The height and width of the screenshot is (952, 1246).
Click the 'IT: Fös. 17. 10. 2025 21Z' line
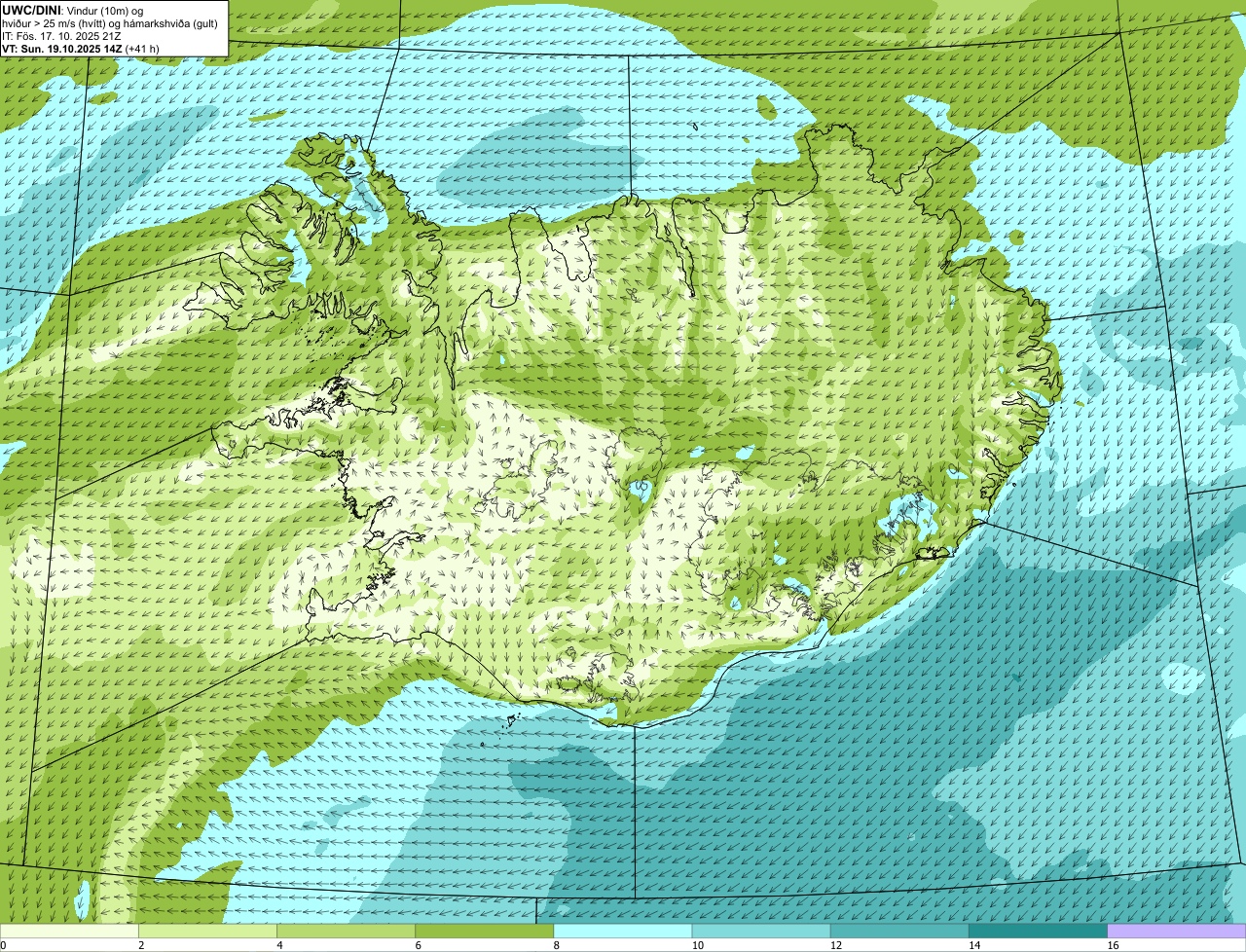click(x=62, y=36)
